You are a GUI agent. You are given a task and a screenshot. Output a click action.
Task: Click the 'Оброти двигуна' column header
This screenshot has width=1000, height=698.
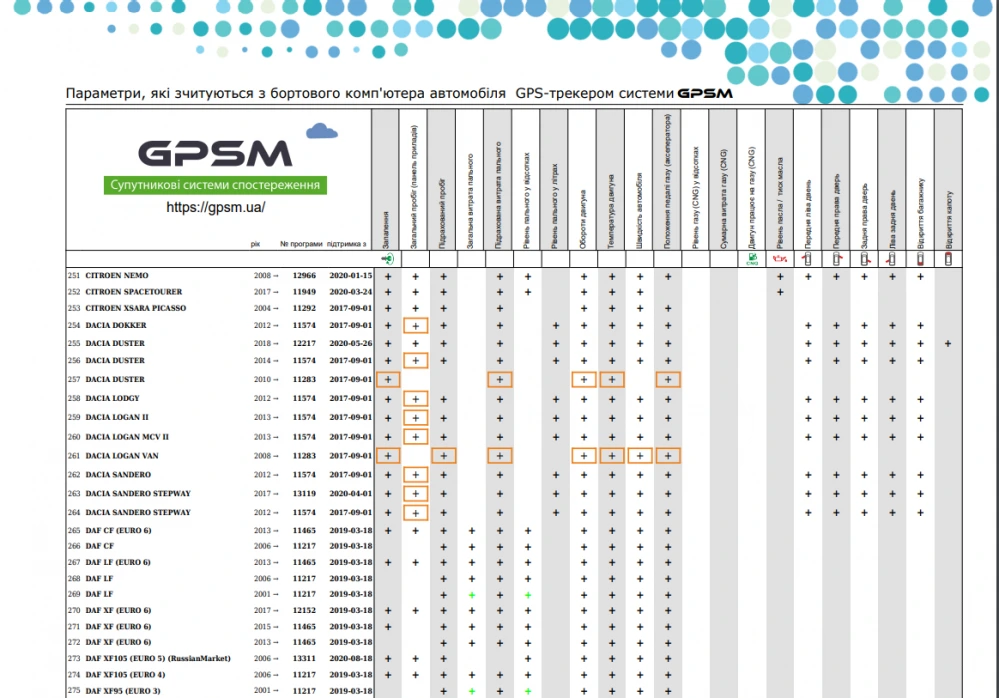tap(583, 215)
